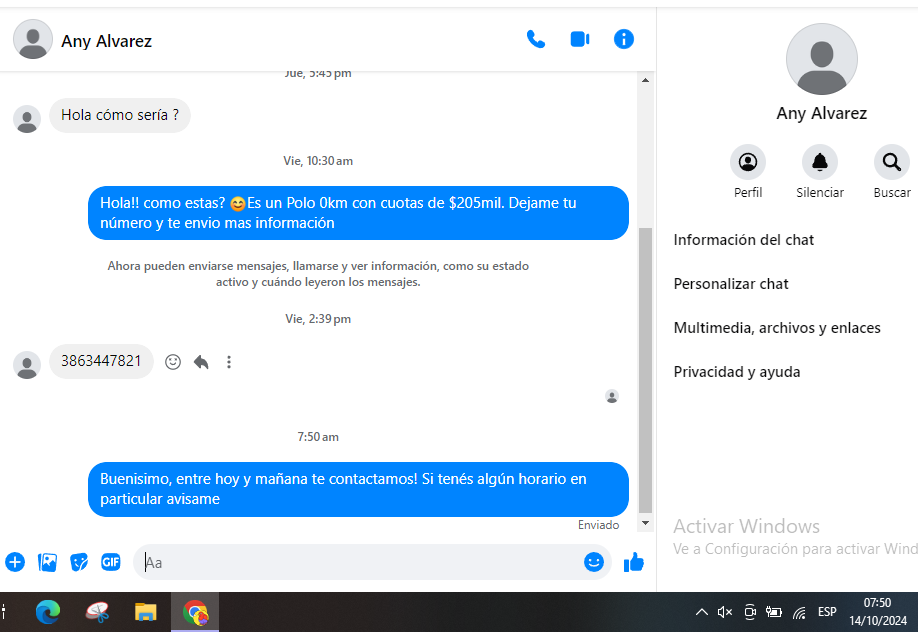Click the 'Enviado' status label
The height and width of the screenshot is (632, 918).
tap(598, 525)
